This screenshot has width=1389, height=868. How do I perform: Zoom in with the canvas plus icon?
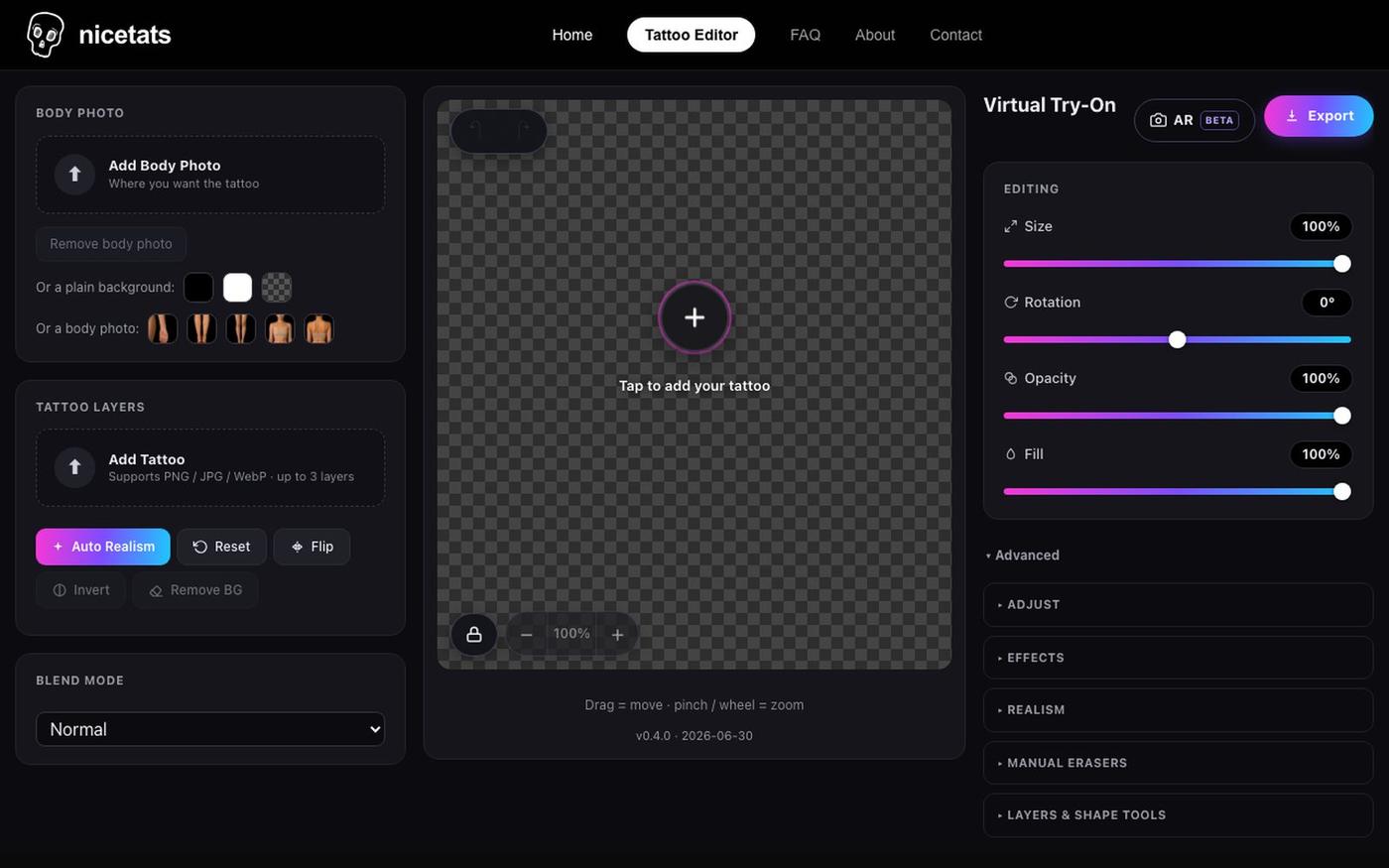pyautogui.click(x=617, y=635)
